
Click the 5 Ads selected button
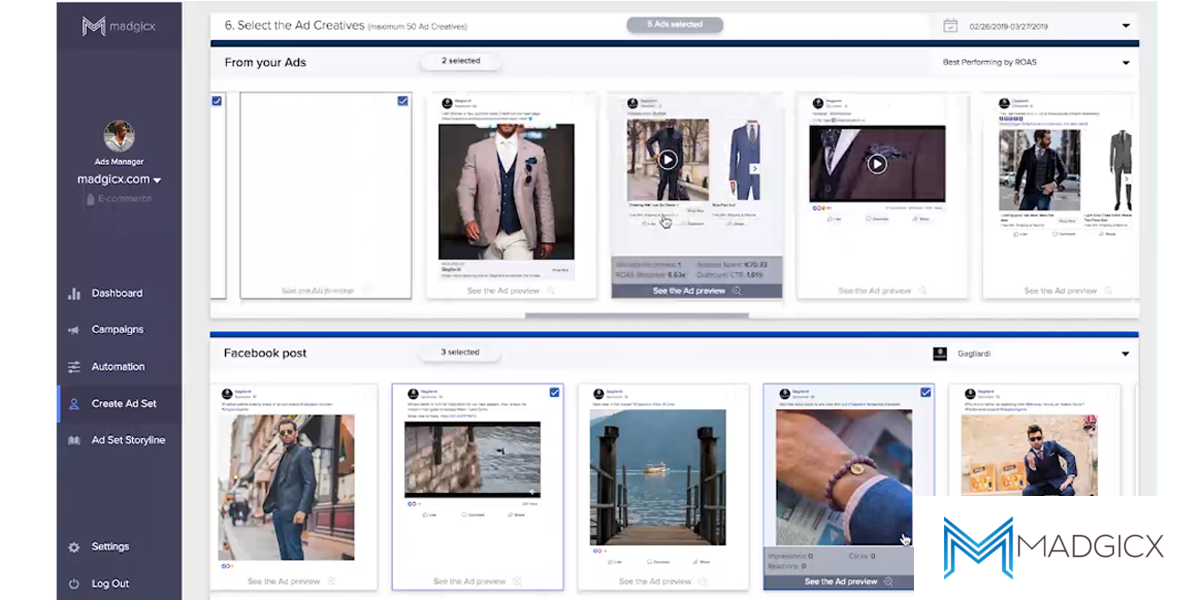click(x=674, y=24)
